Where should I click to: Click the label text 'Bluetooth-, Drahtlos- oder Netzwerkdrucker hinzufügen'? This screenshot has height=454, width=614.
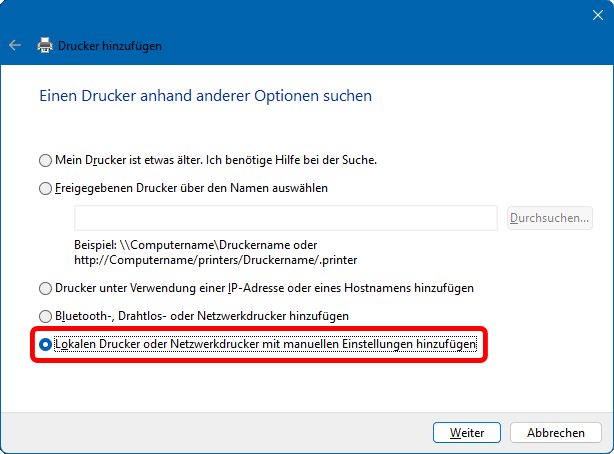click(201, 316)
